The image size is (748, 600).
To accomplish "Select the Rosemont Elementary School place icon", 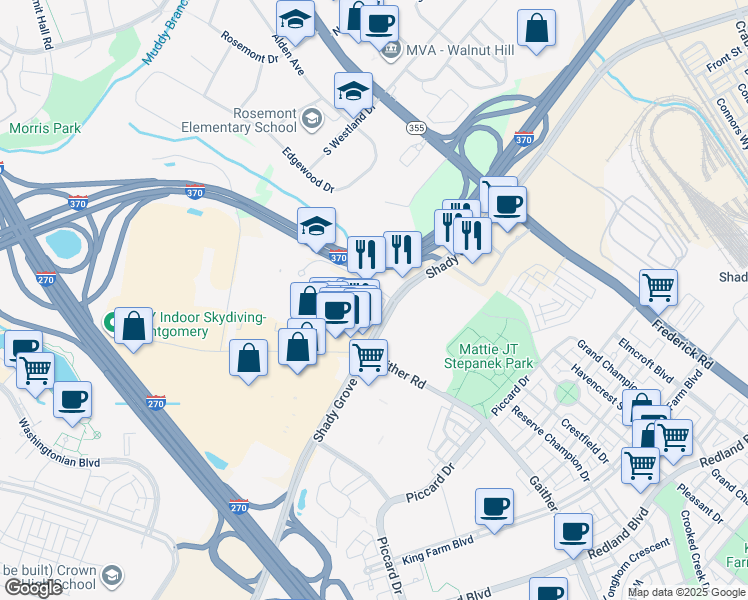I will pyautogui.click(x=312, y=119).
